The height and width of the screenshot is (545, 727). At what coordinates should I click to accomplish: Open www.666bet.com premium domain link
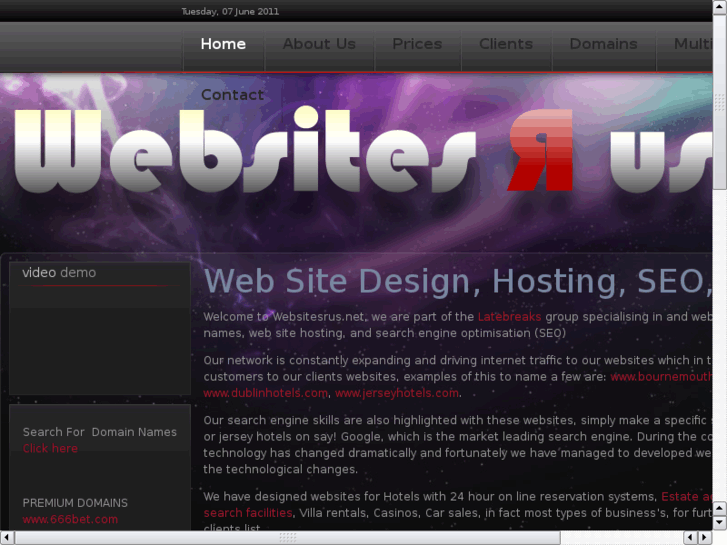(x=70, y=519)
